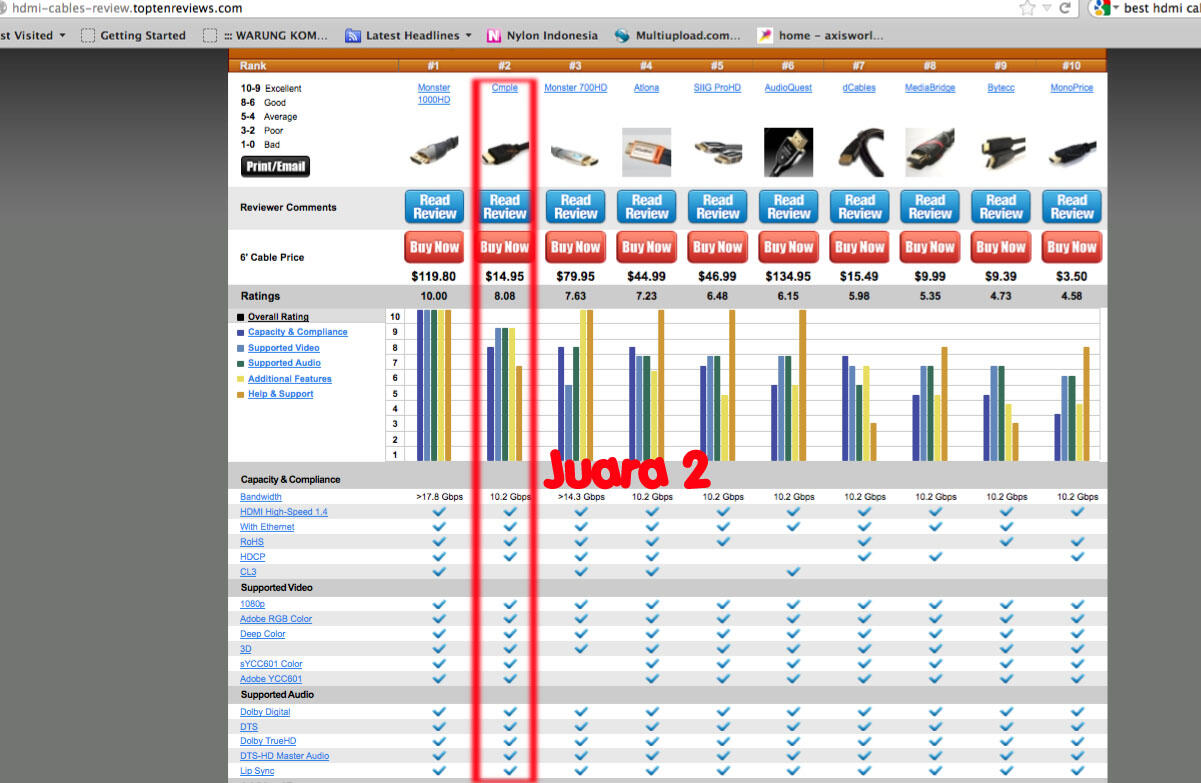Viewport: 1201px width, 783px height.
Task: Open the Monster 1000HD product link
Action: [434, 93]
